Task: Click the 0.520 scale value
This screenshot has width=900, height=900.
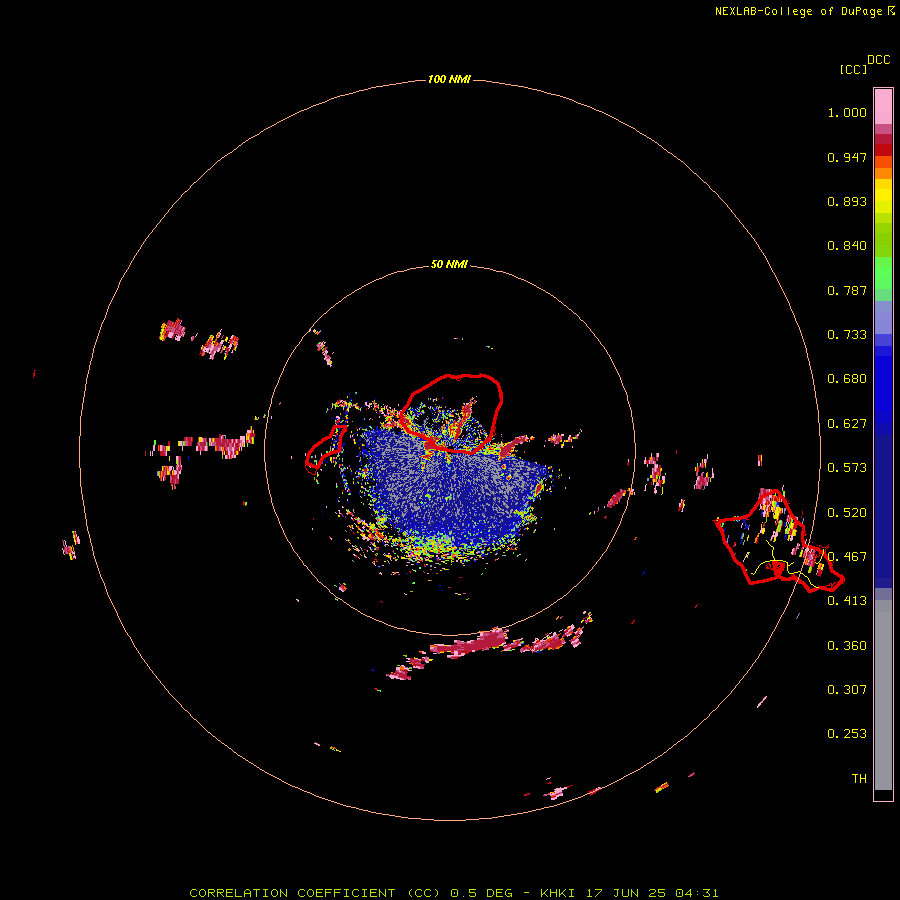Action: (x=847, y=513)
